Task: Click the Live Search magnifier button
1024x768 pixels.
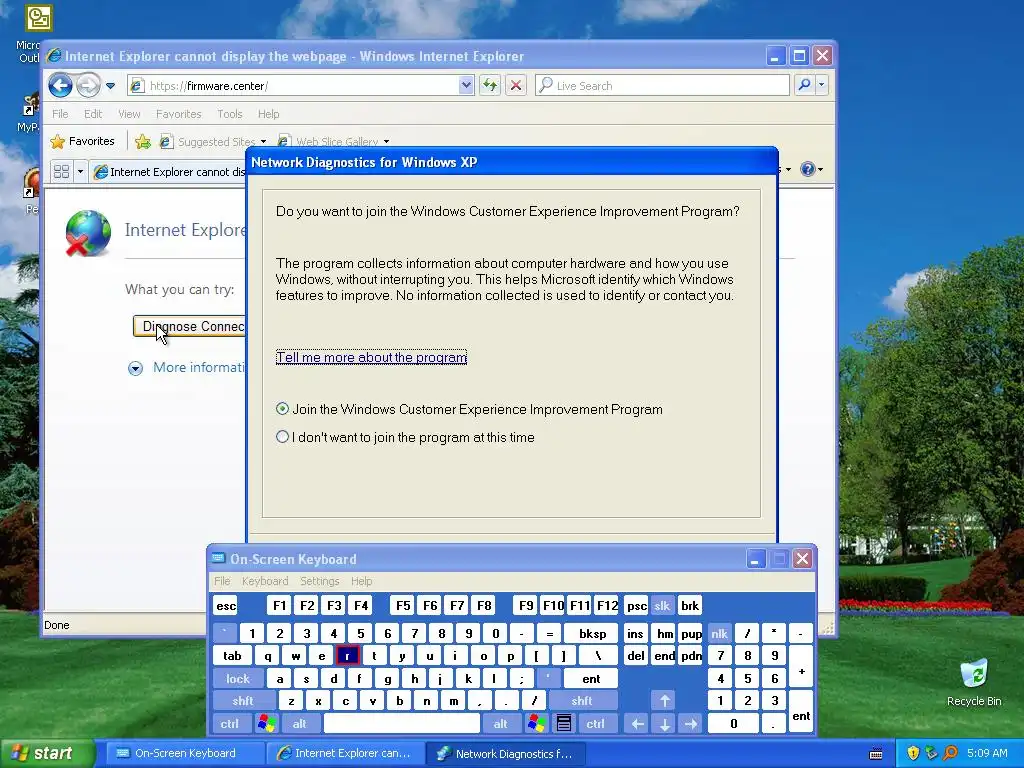Action: (x=805, y=85)
